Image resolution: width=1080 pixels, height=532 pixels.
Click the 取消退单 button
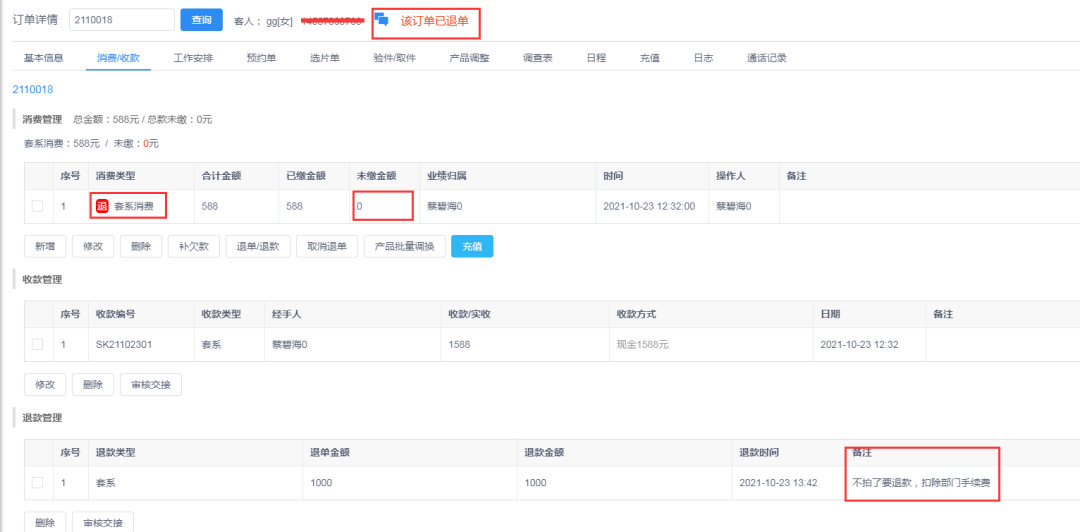click(x=327, y=246)
